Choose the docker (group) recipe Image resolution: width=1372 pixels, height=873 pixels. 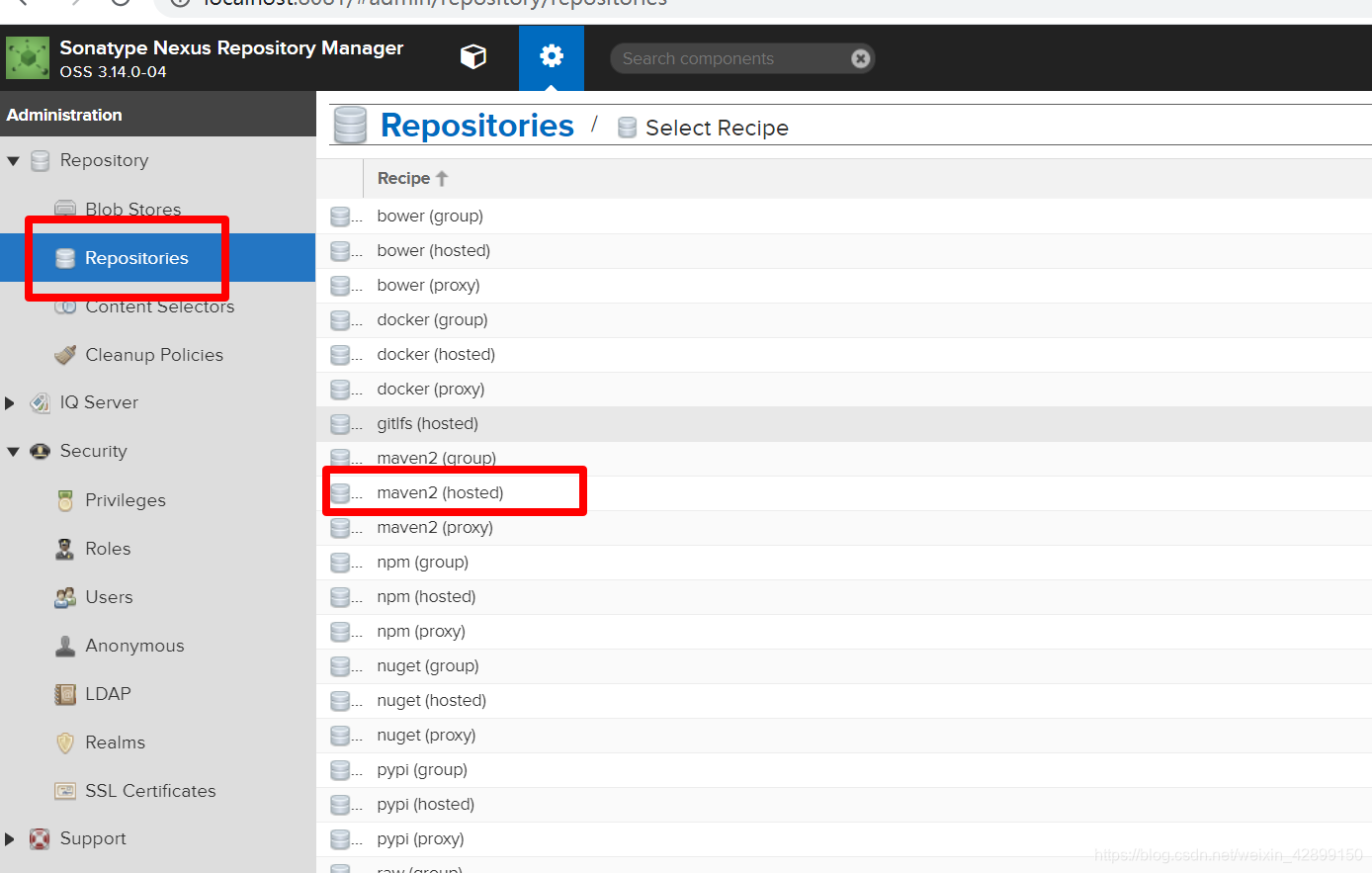click(x=844, y=320)
